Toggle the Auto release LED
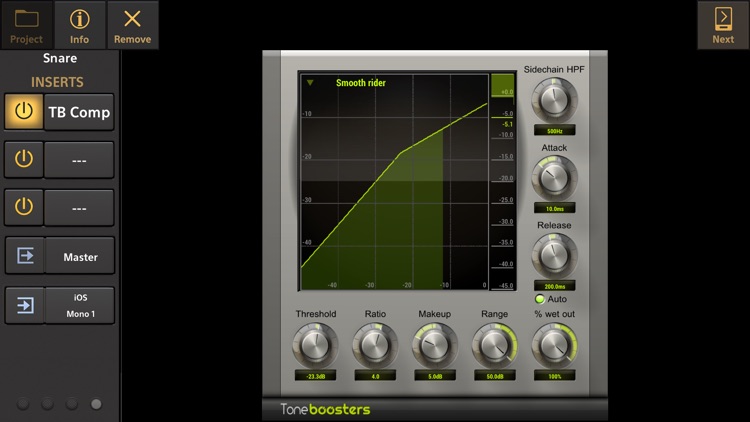The image size is (750, 422). [x=540, y=299]
